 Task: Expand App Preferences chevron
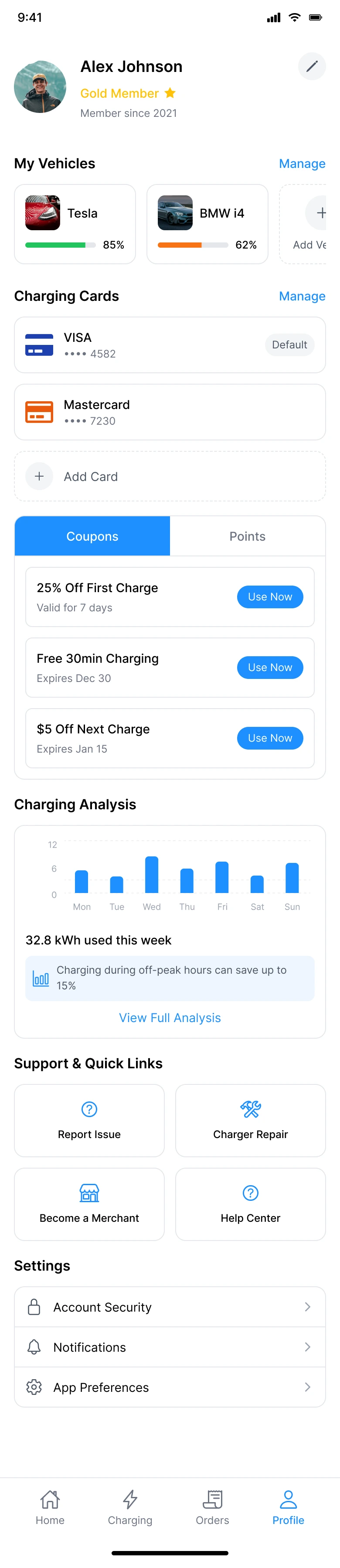[307, 1387]
